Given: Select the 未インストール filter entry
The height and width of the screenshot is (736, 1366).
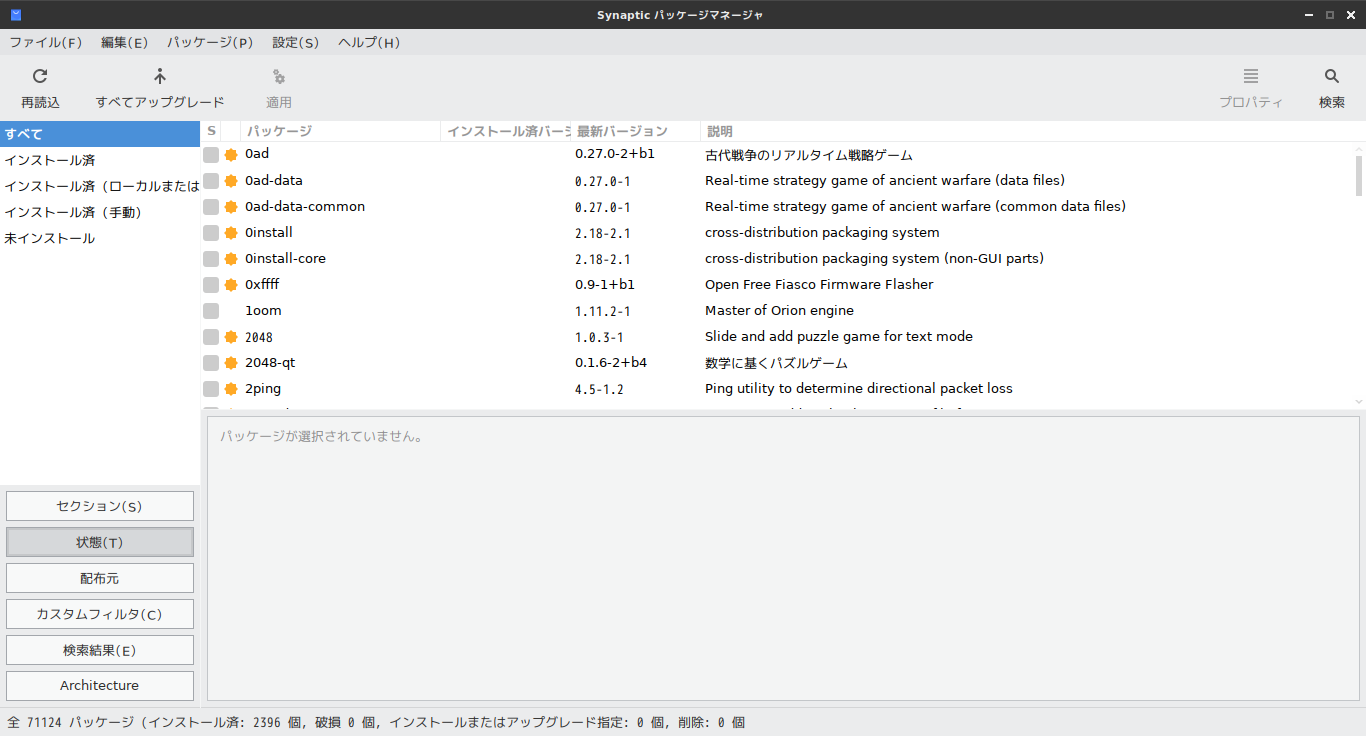Looking at the screenshot, I should tap(100, 238).
